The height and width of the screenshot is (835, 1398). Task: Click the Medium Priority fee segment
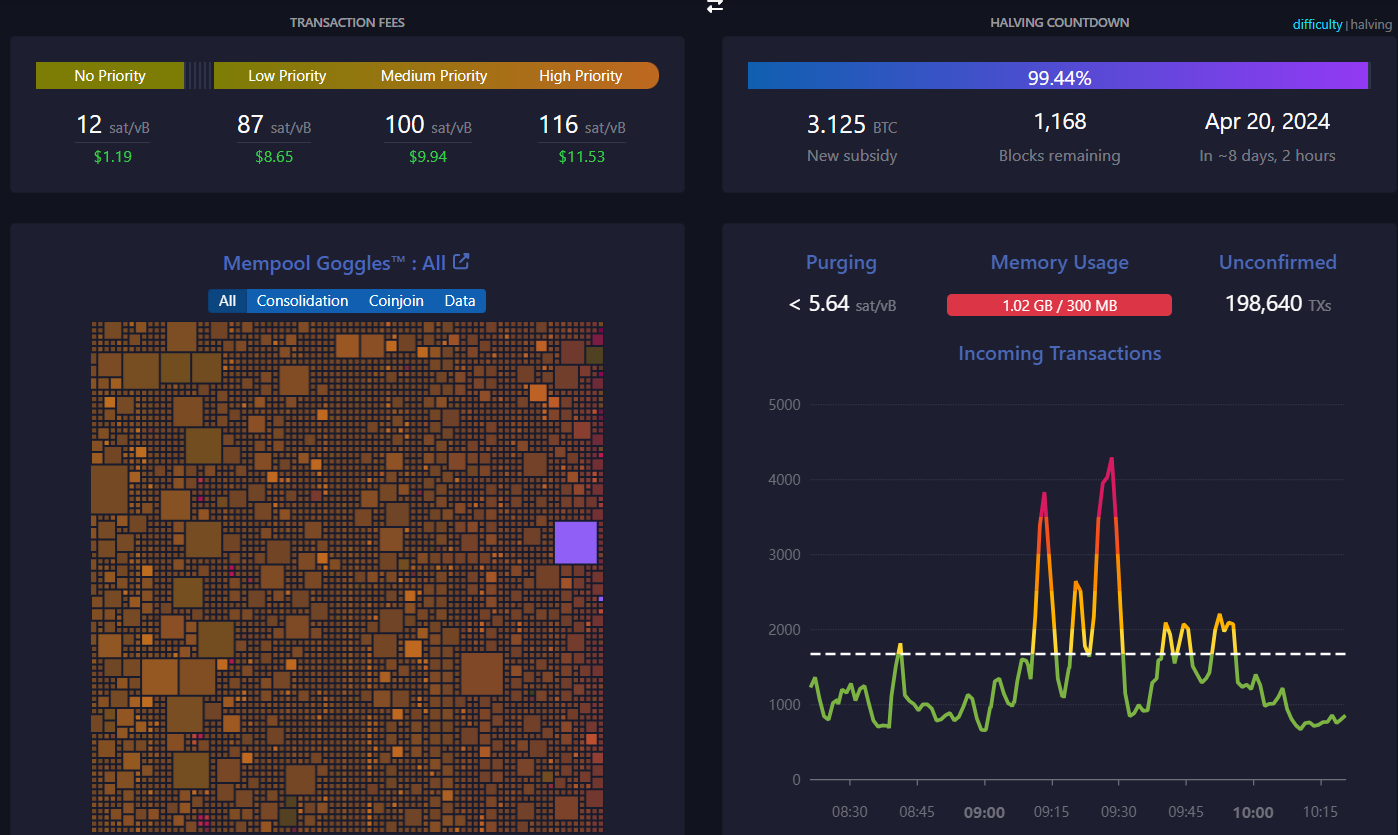click(x=434, y=76)
